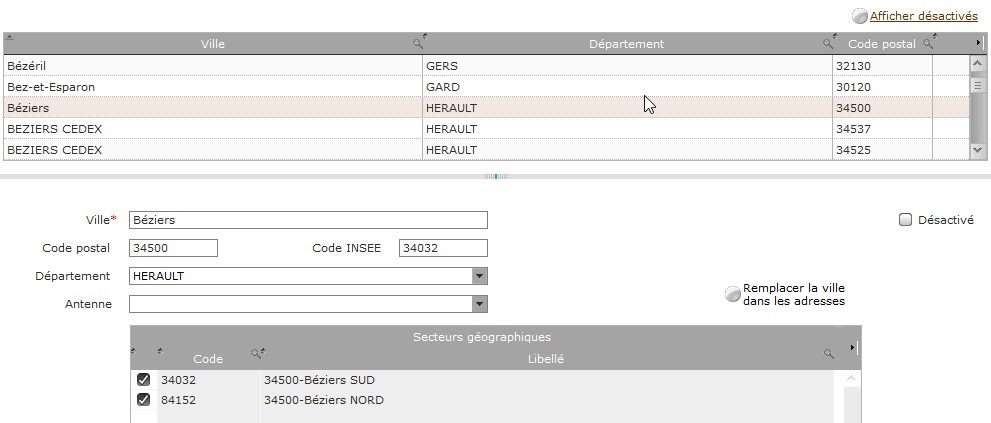Open the column chooser arrow in top table
991x423 pixels.
click(979, 43)
